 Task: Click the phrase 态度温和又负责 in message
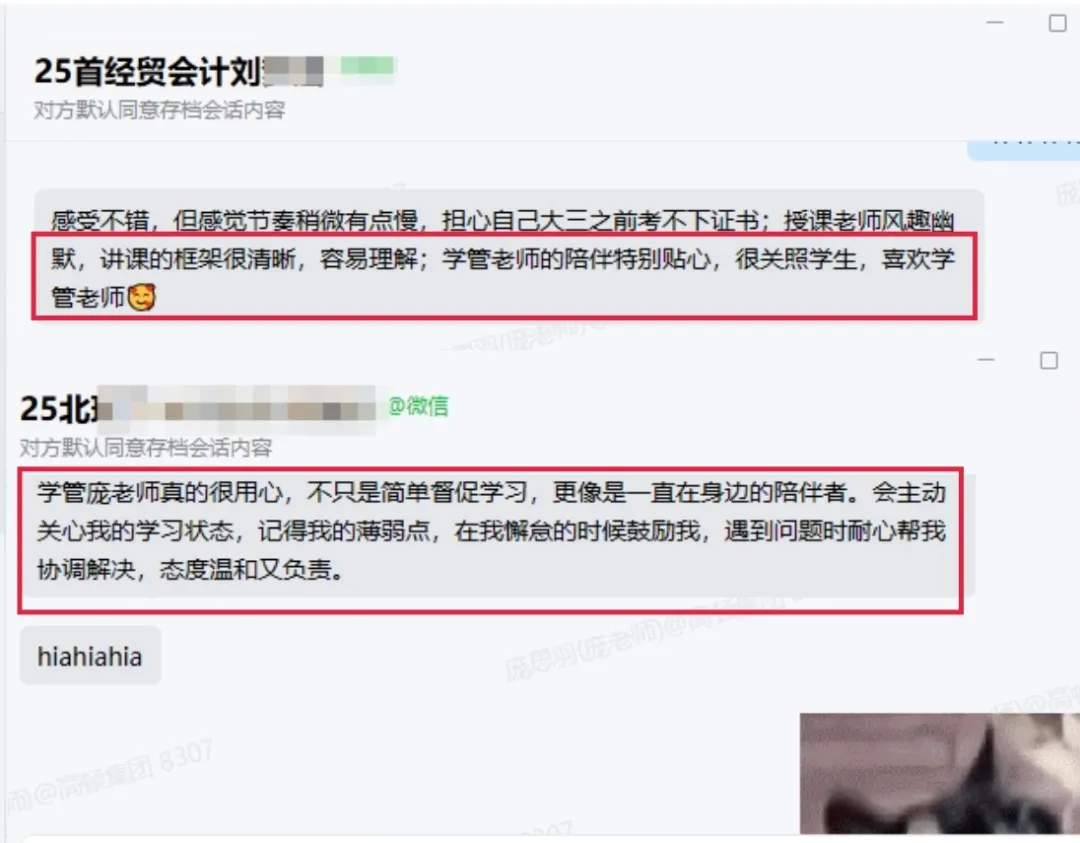(246, 570)
